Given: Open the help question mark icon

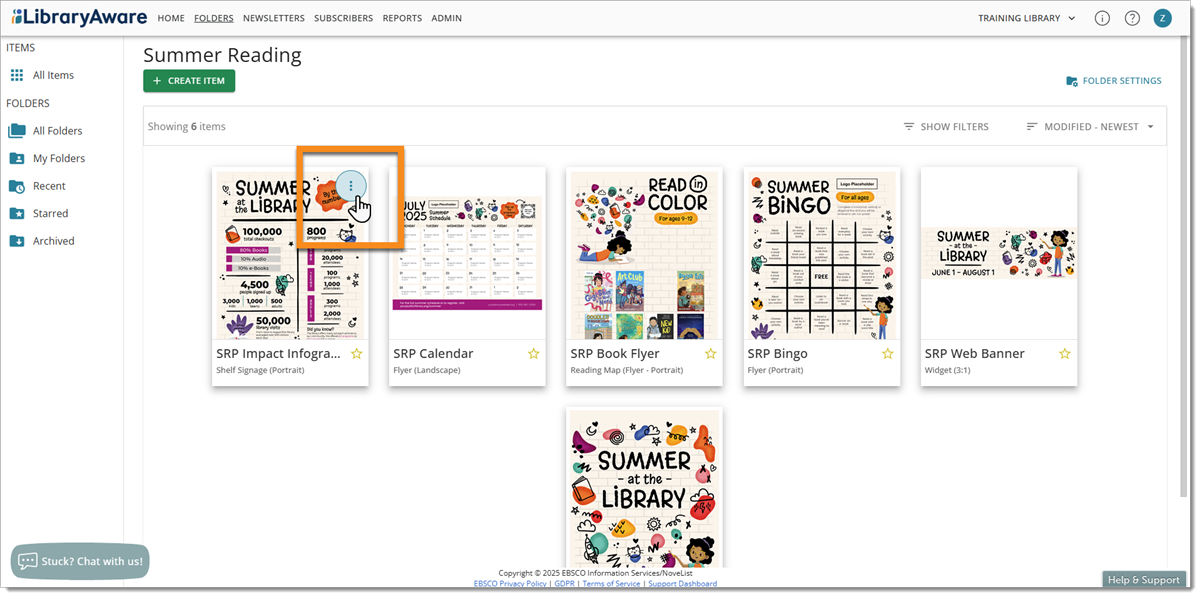Looking at the screenshot, I should click(x=1132, y=18).
